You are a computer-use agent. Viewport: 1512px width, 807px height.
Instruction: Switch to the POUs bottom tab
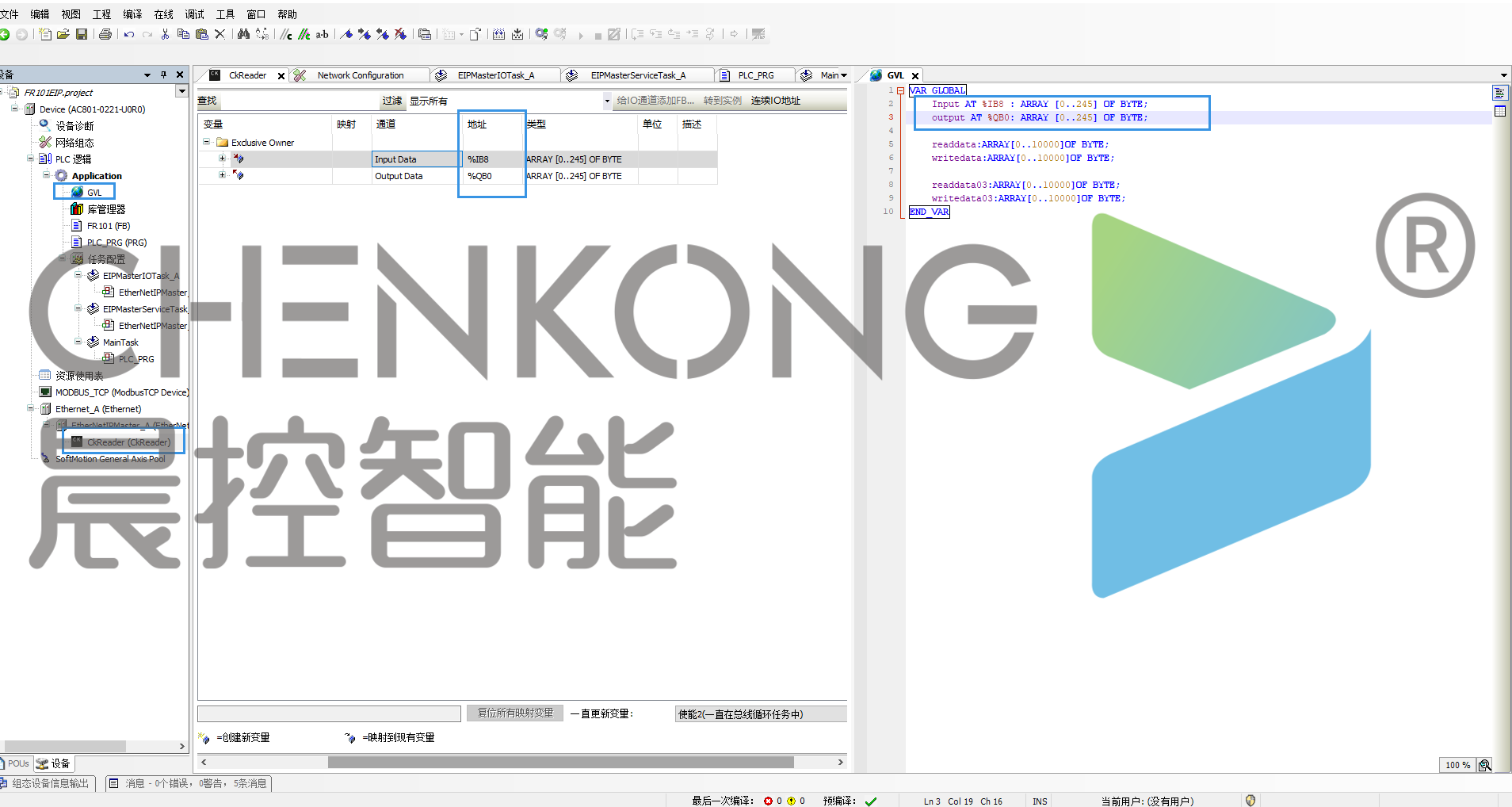(x=17, y=764)
